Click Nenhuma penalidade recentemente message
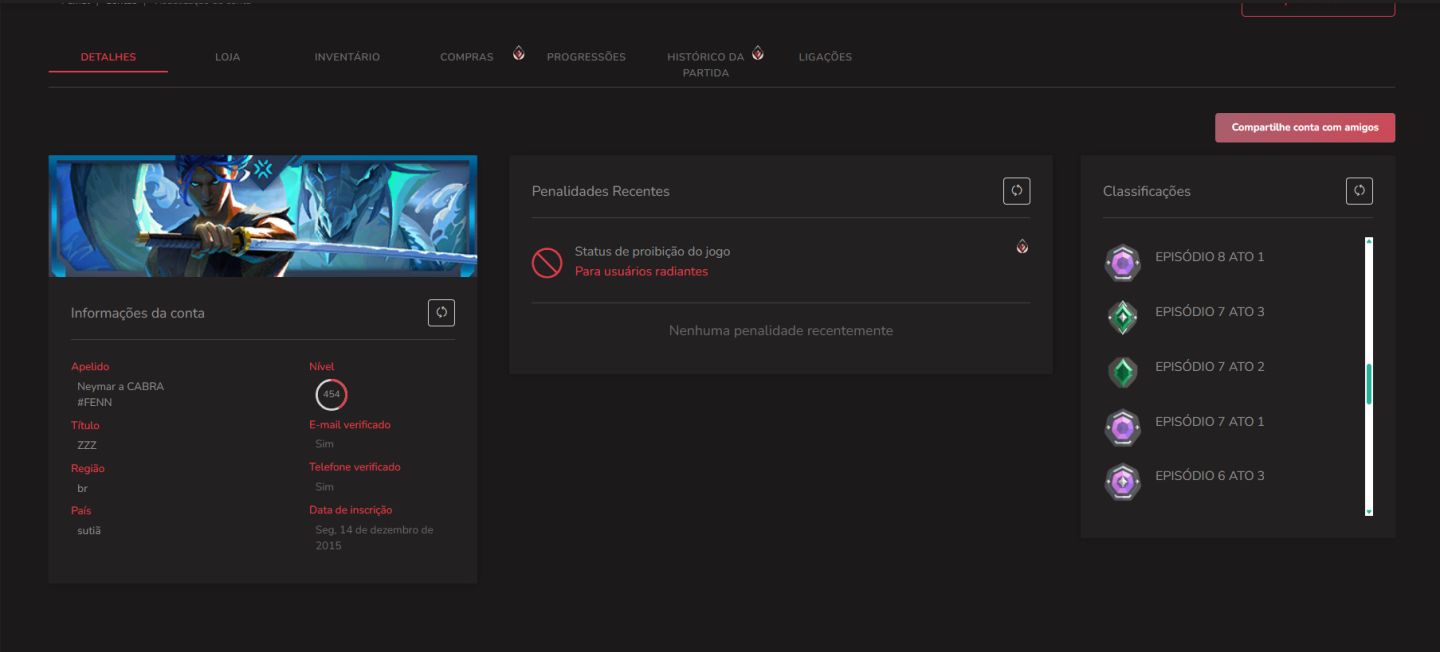Image resolution: width=1440 pixels, height=652 pixels. (780, 331)
